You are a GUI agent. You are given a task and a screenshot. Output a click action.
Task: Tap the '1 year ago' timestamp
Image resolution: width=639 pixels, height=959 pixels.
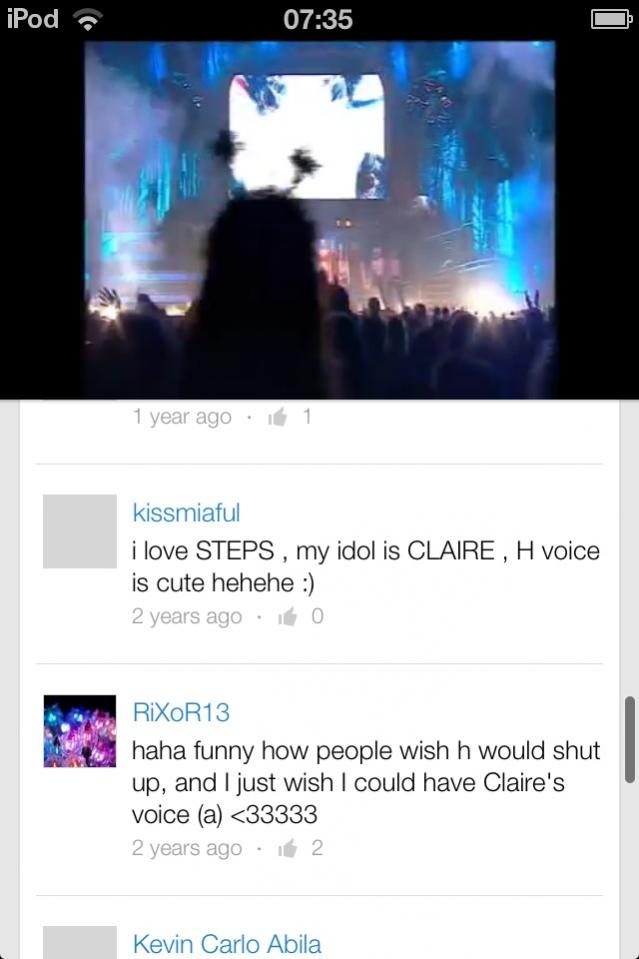click(182, 417)
